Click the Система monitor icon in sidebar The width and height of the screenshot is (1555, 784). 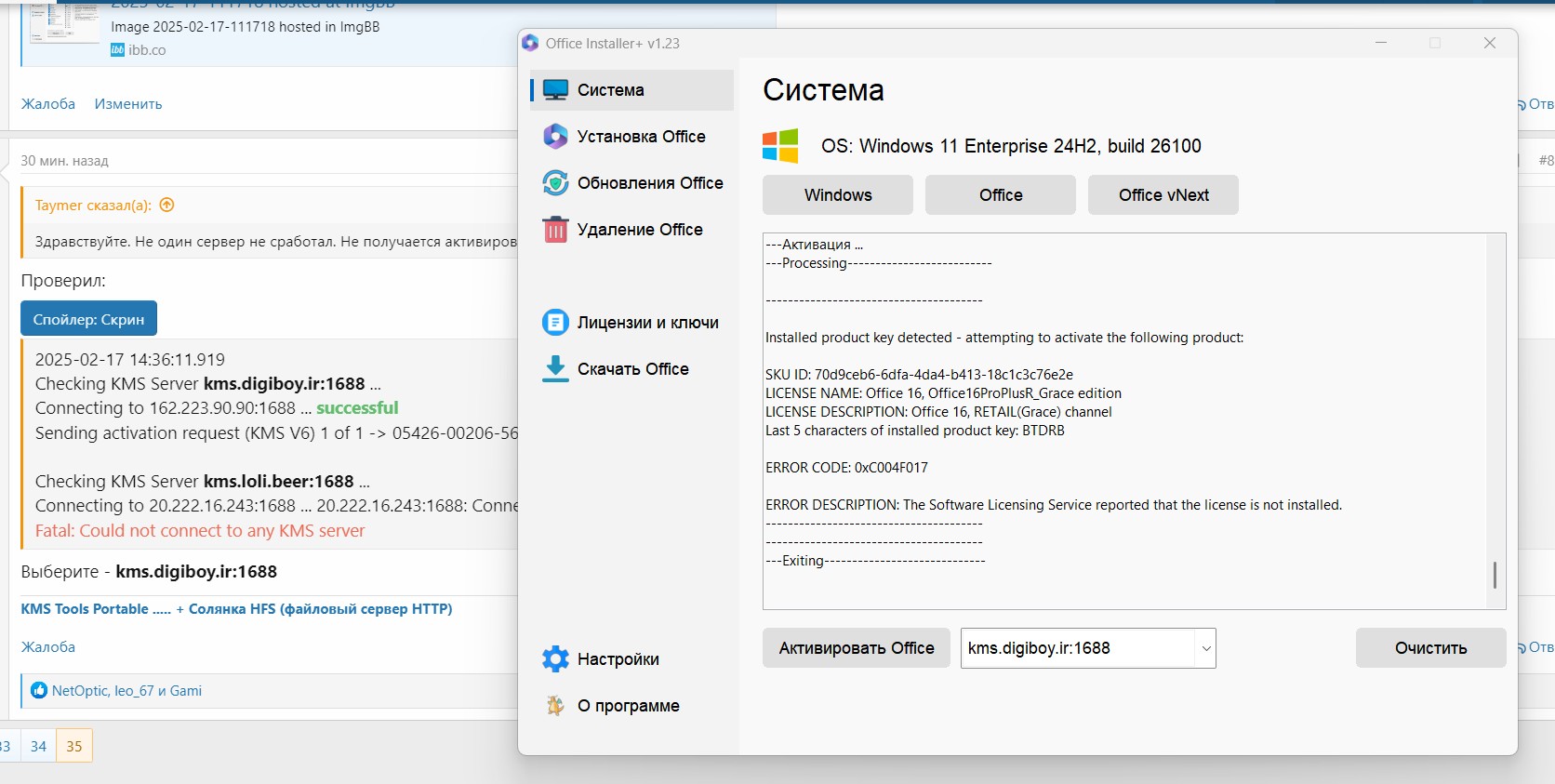(555, 90)
